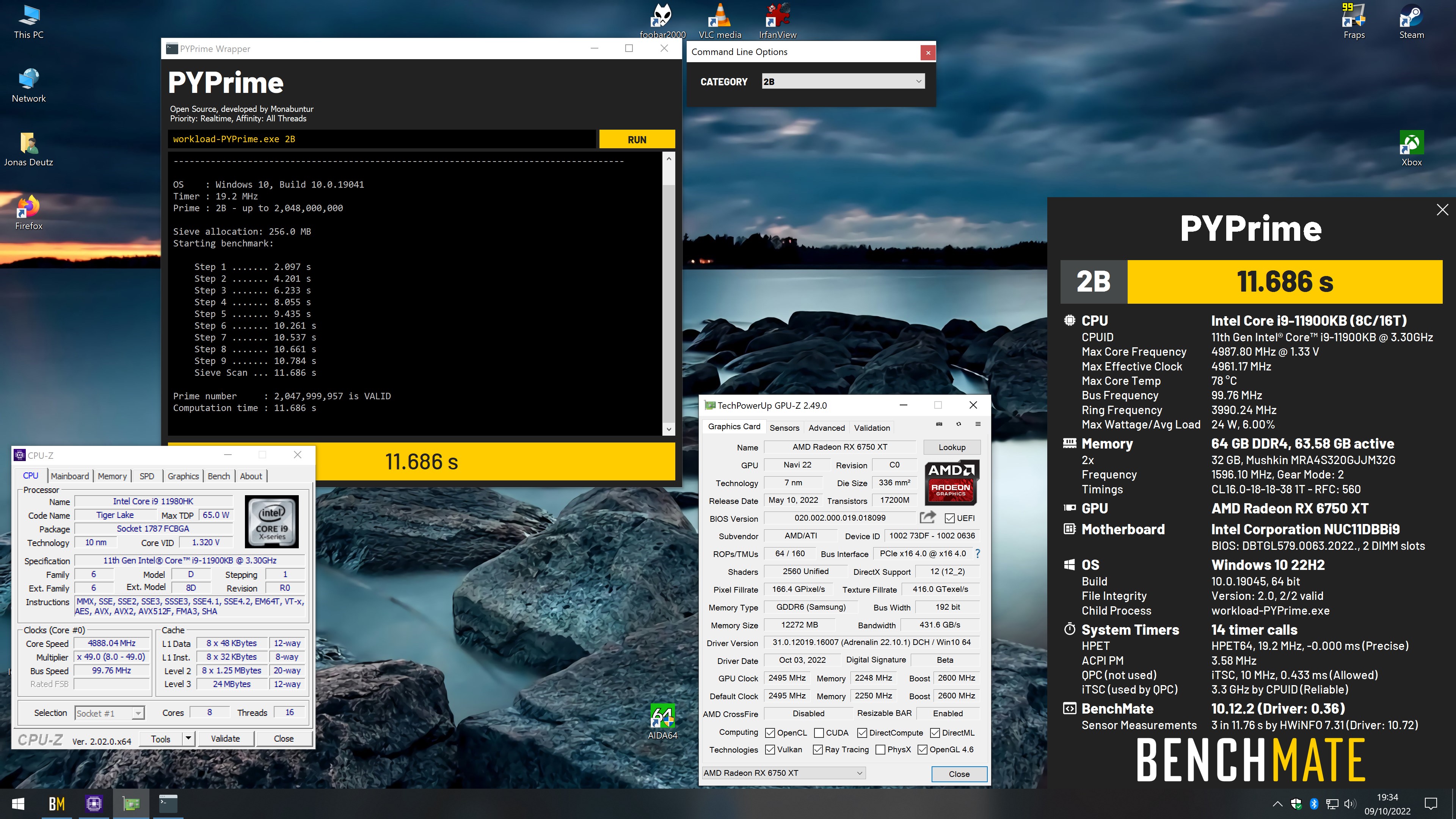Click GPU-Z Close button
This screenshot has width=1456, height=819.
[959, 774]
